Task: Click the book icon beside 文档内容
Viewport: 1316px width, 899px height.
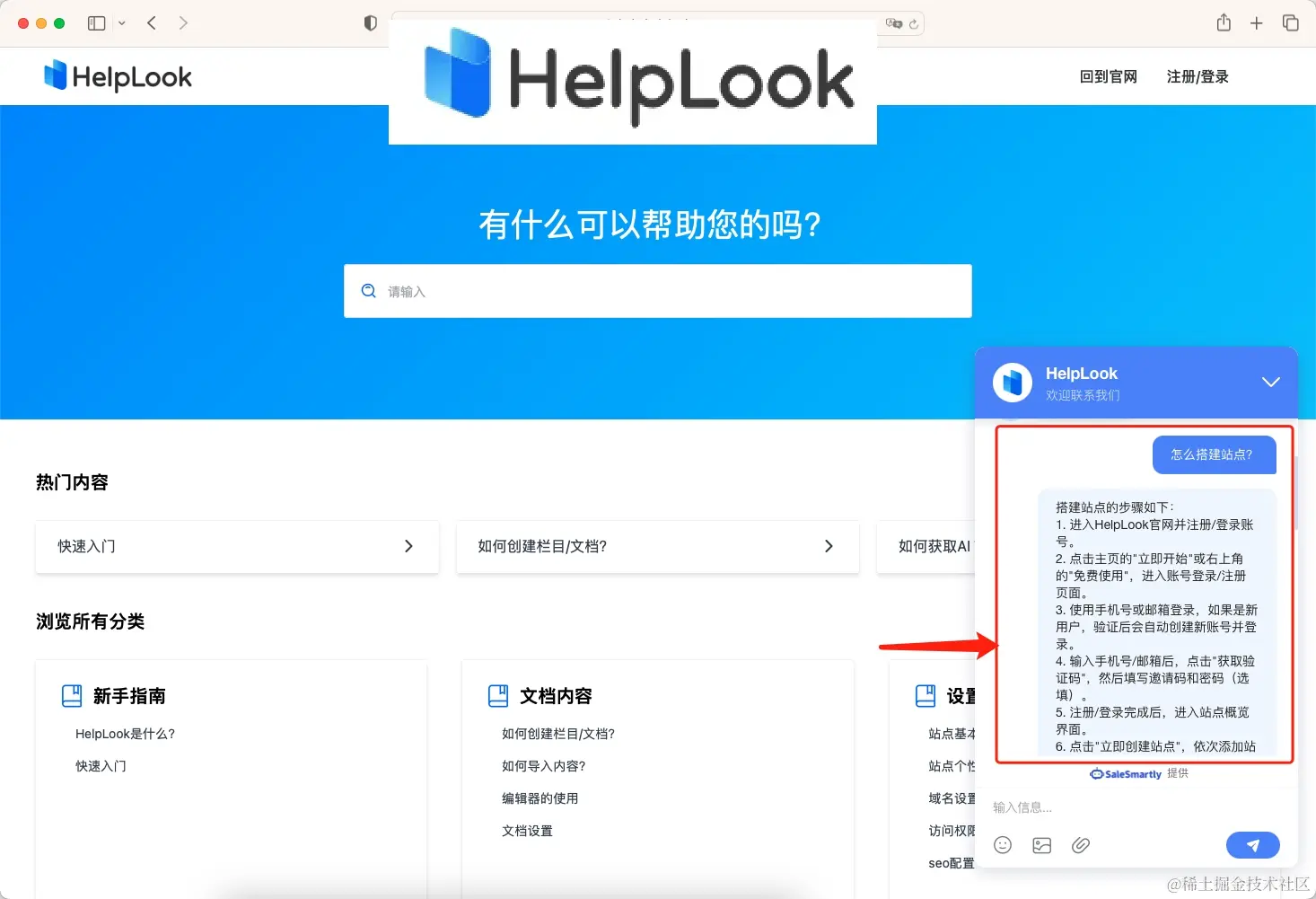Action: (498, 696)
